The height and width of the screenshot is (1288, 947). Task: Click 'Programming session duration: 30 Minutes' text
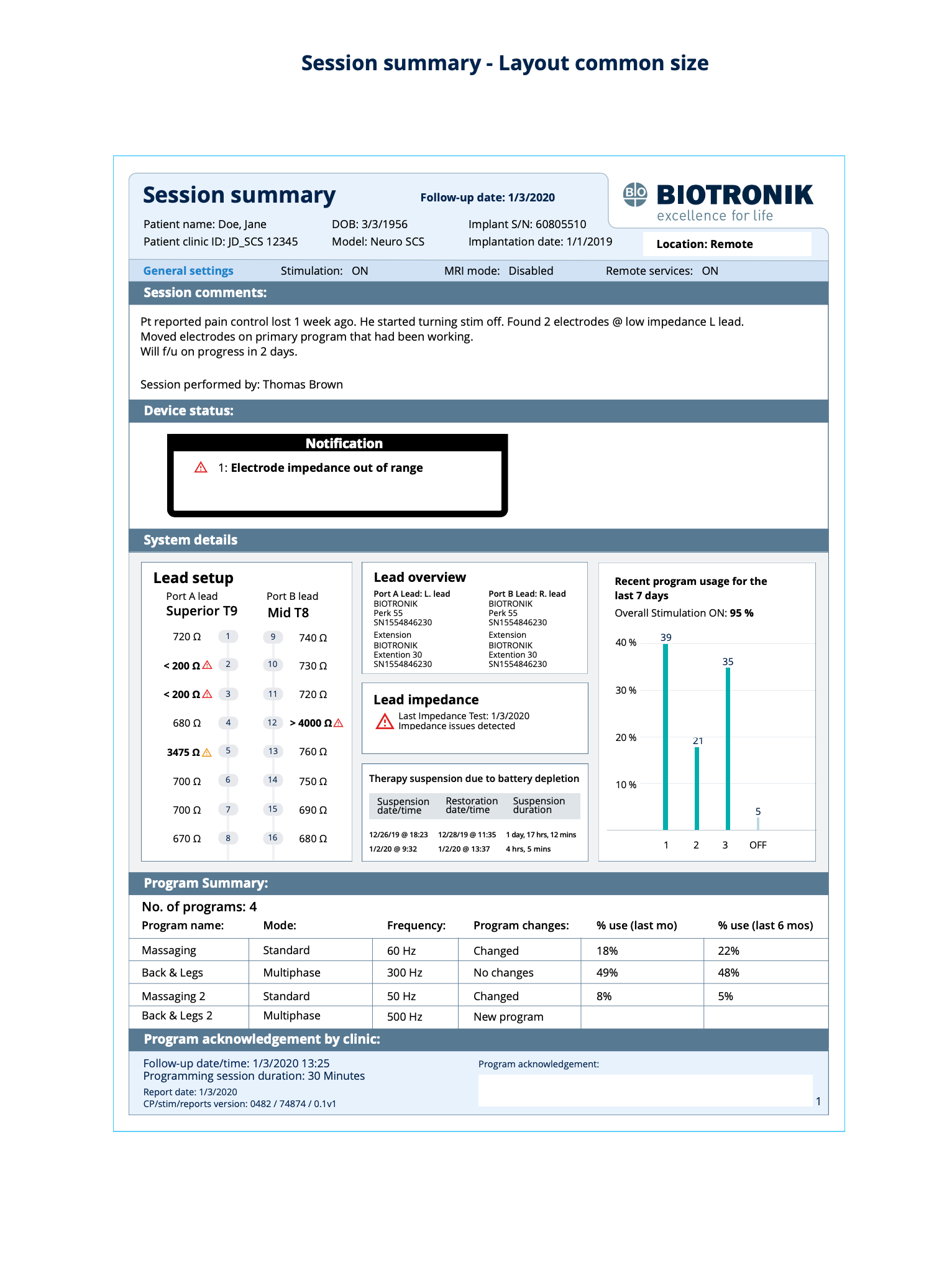click(x=254, y=1076)
